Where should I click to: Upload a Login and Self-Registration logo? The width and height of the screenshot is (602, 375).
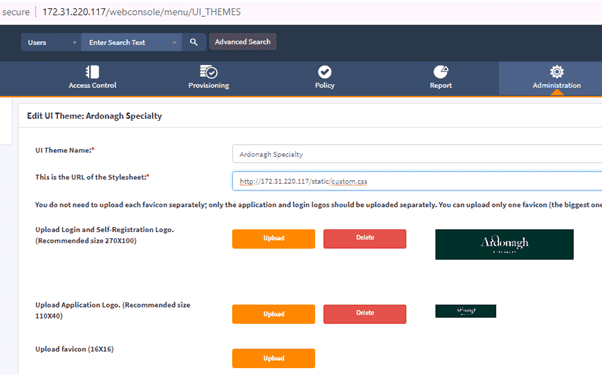274,239
